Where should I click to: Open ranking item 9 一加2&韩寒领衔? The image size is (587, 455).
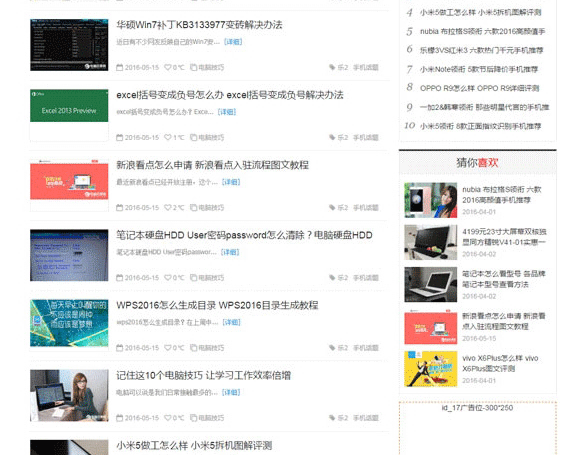[484, 107]
